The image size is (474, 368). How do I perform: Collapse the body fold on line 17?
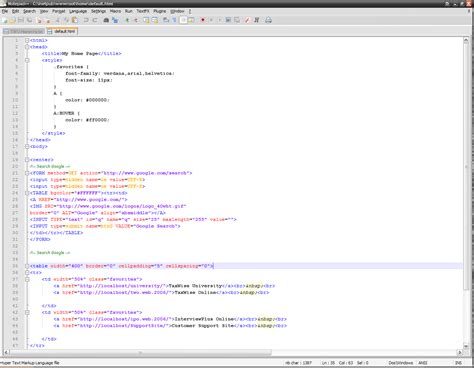(x=27, y=146)
